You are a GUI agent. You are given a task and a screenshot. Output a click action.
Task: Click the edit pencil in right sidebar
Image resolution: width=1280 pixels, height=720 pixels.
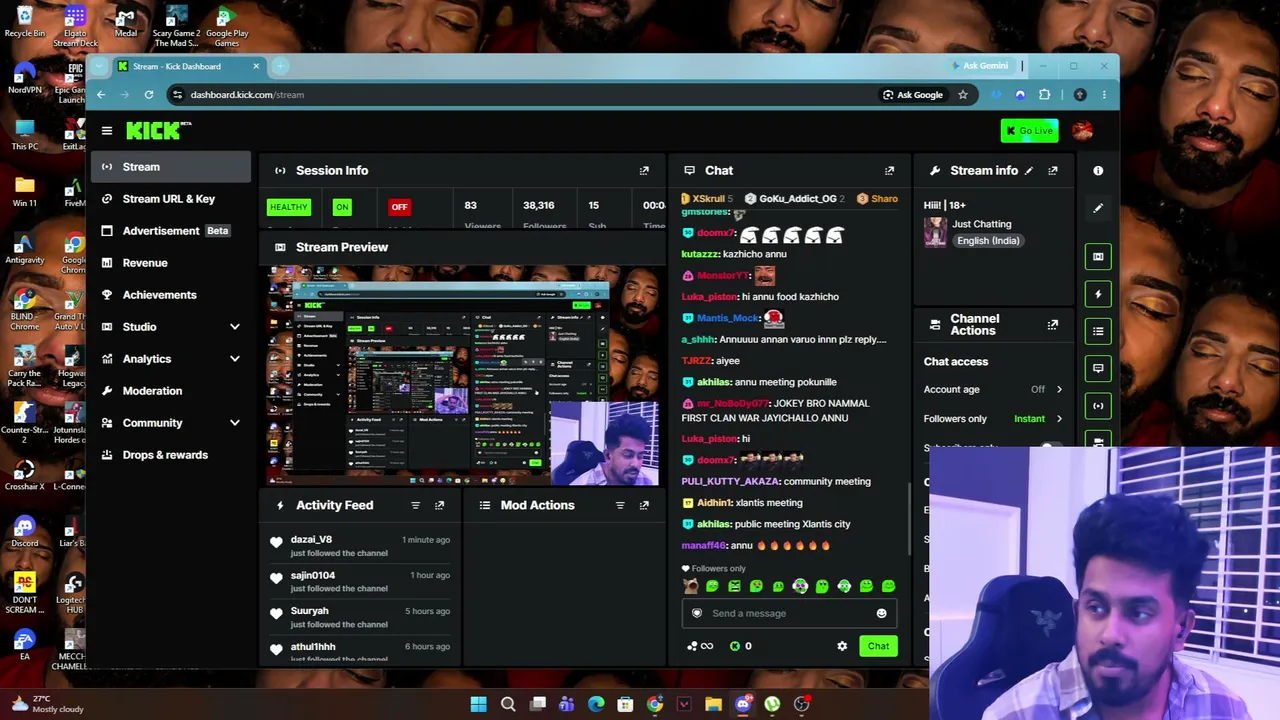(1098, 208)
